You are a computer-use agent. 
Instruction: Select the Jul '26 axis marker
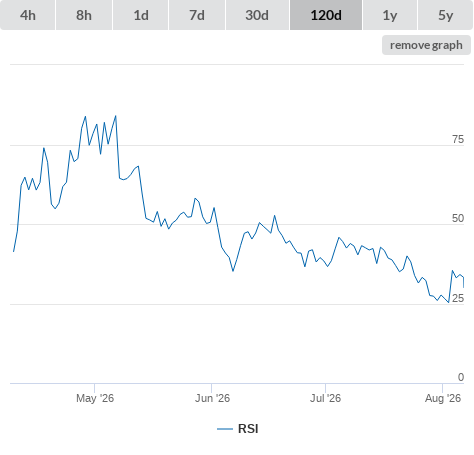point(325,398)
